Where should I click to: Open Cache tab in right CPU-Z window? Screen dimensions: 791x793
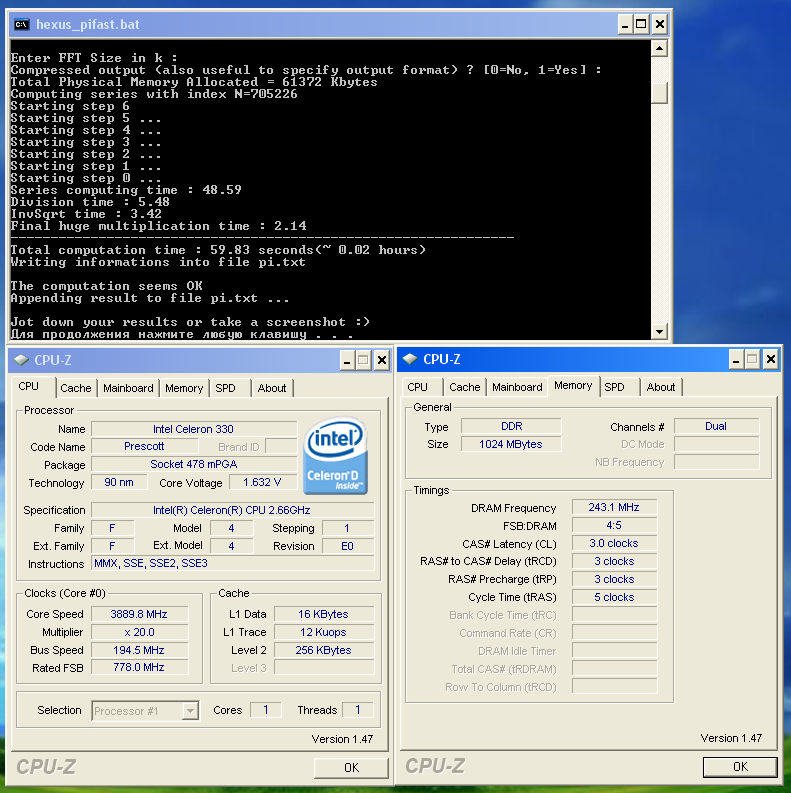pos(465,387)
